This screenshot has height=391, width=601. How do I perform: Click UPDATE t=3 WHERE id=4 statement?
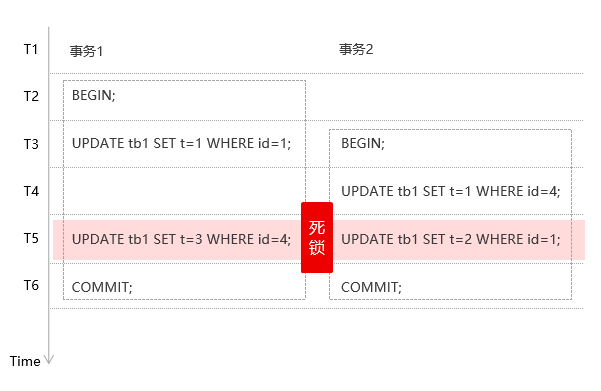pos(181,239)
